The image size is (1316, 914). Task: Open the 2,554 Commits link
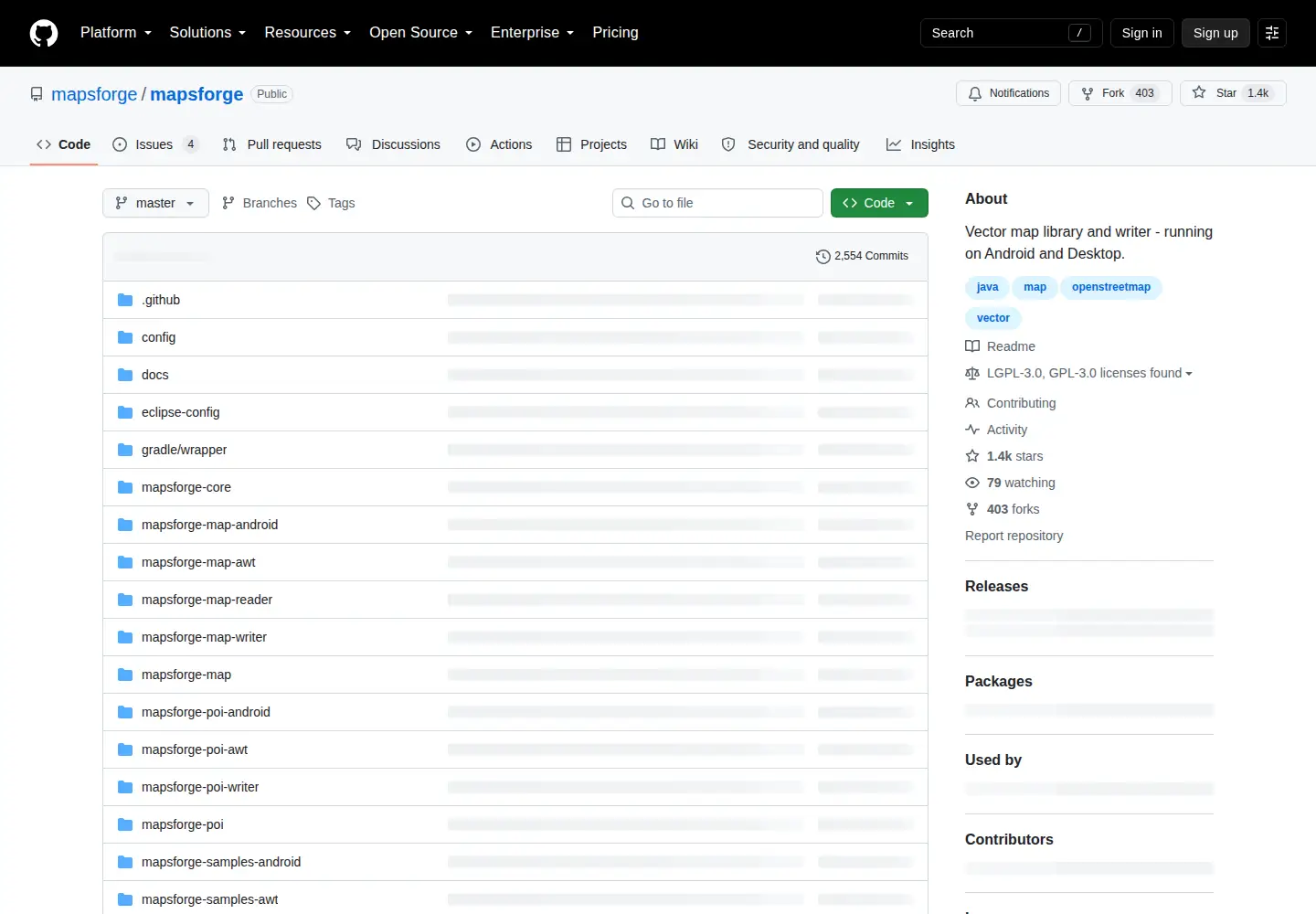(x=862, y=256)
